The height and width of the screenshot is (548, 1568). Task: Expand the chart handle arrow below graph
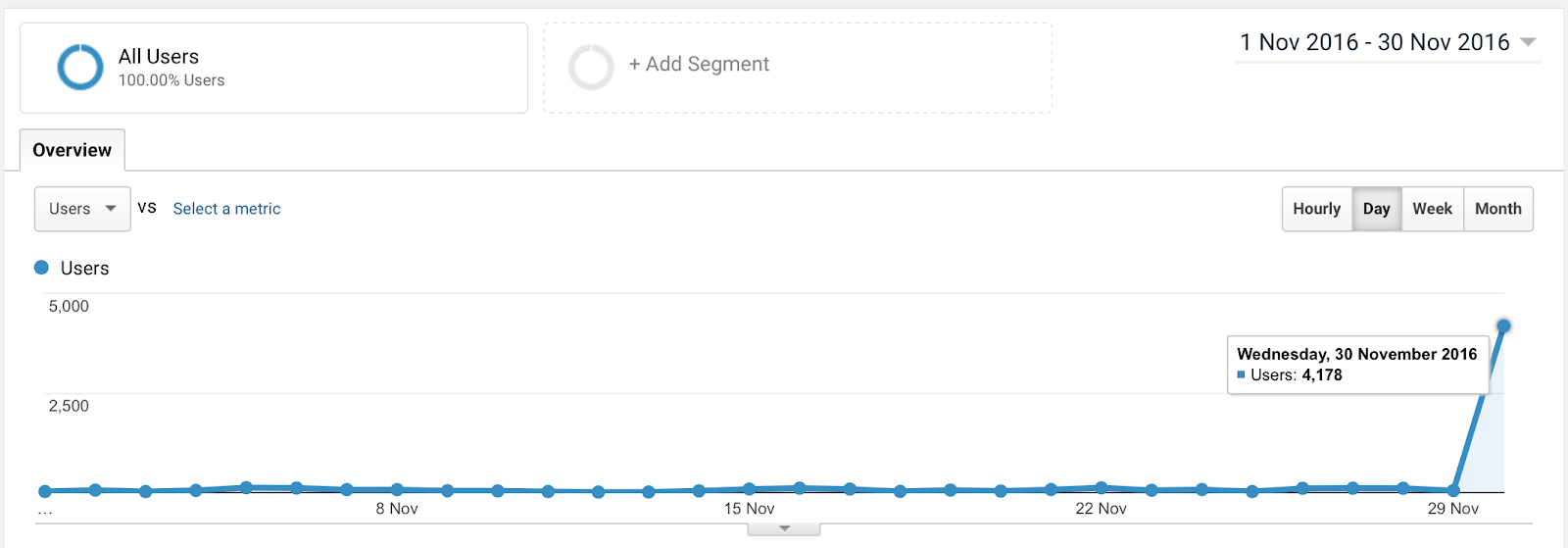pos(784,529)
